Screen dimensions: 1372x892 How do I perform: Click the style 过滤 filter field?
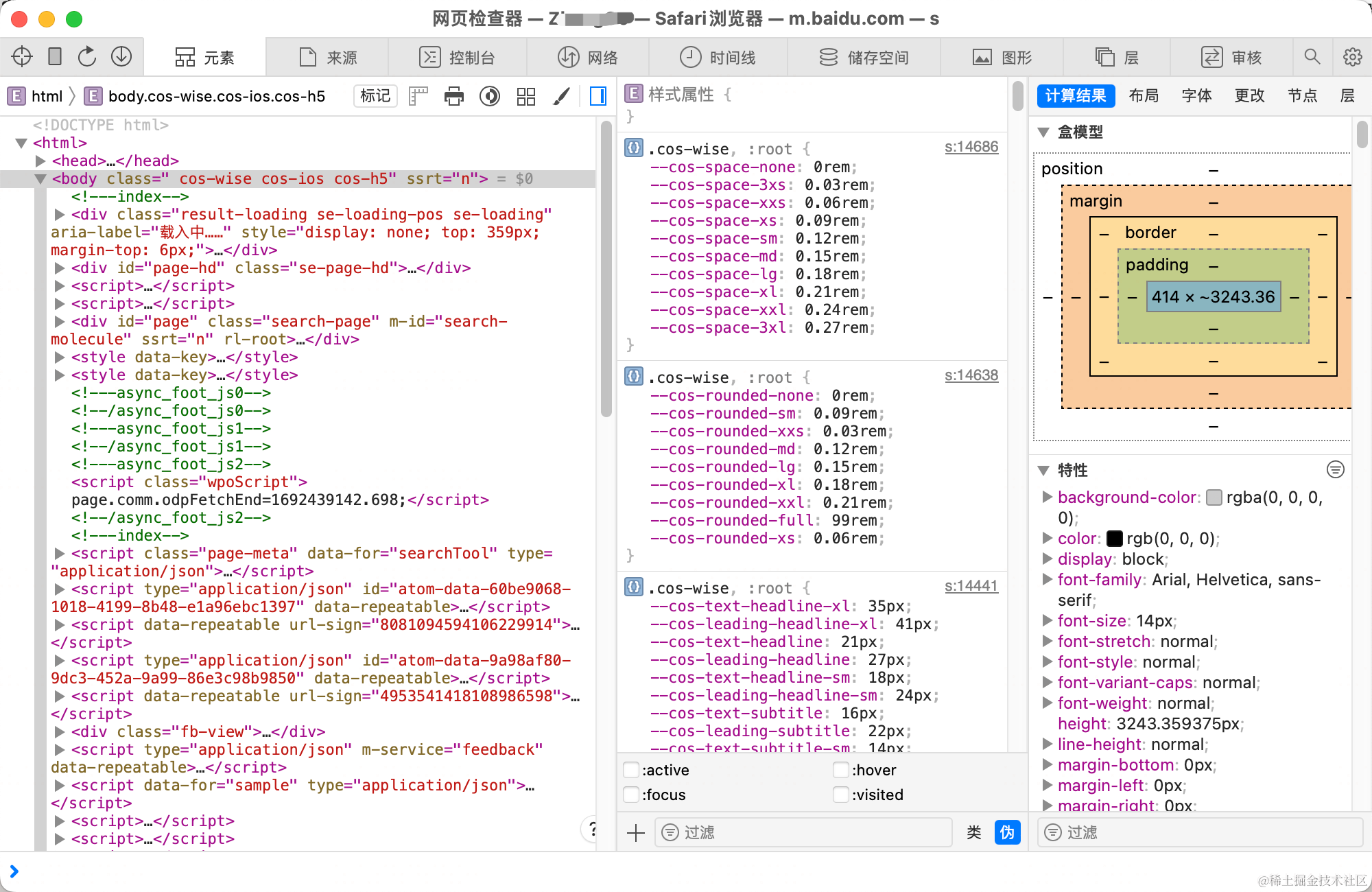point(803,832)
